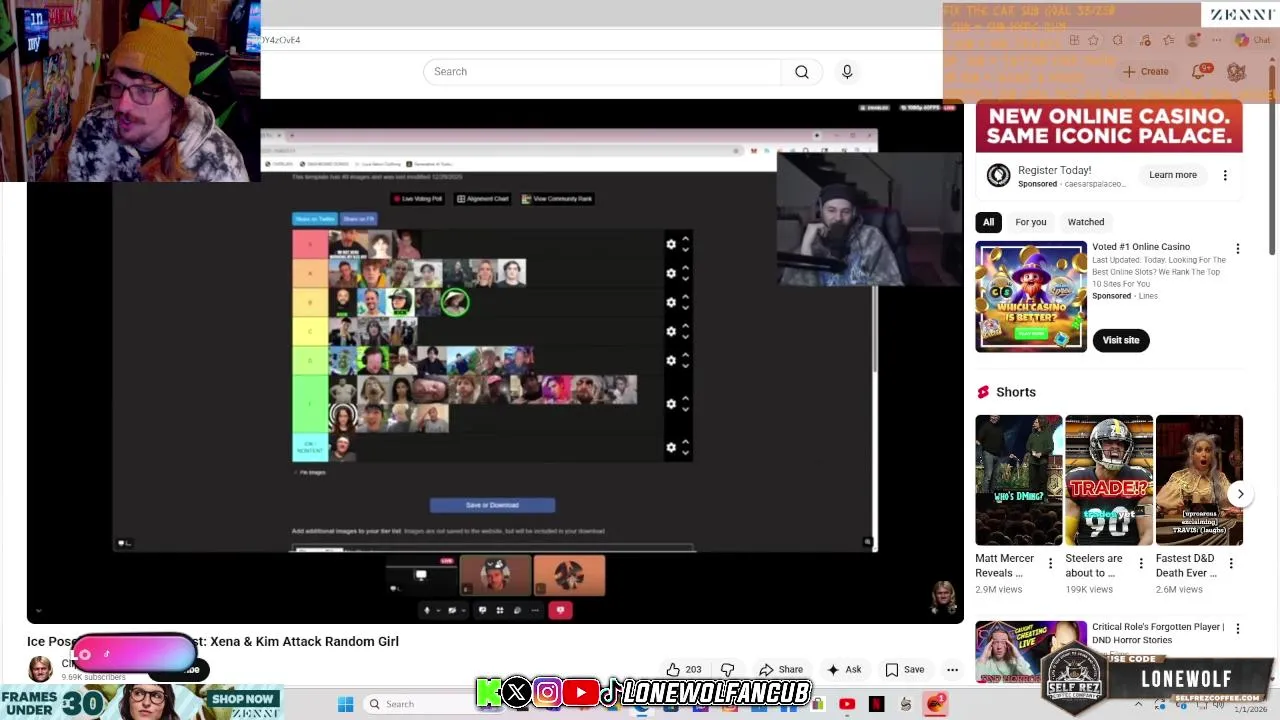Image resolution: width=1280 pixels, height=720 pixels.
Task: Open browser settings and more ellipsis
Action: click(x=1216, y=40)
